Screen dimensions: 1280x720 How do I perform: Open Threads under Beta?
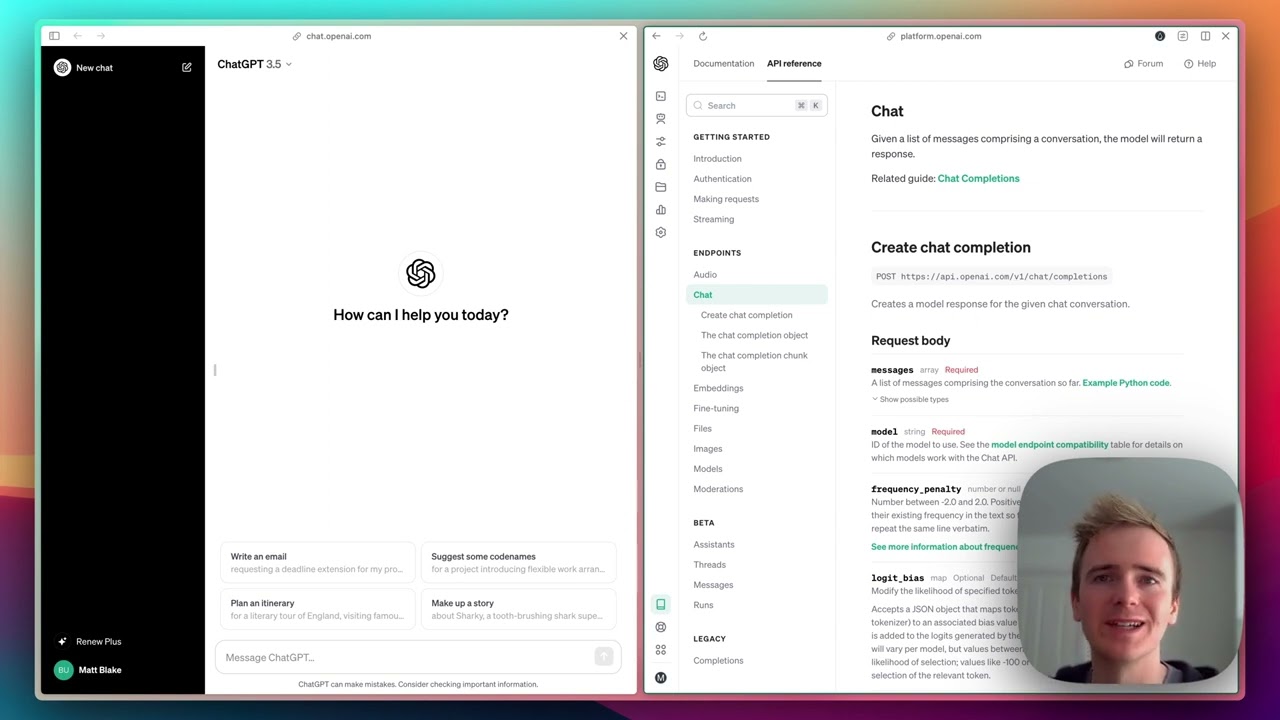click(x=709, y=565)
